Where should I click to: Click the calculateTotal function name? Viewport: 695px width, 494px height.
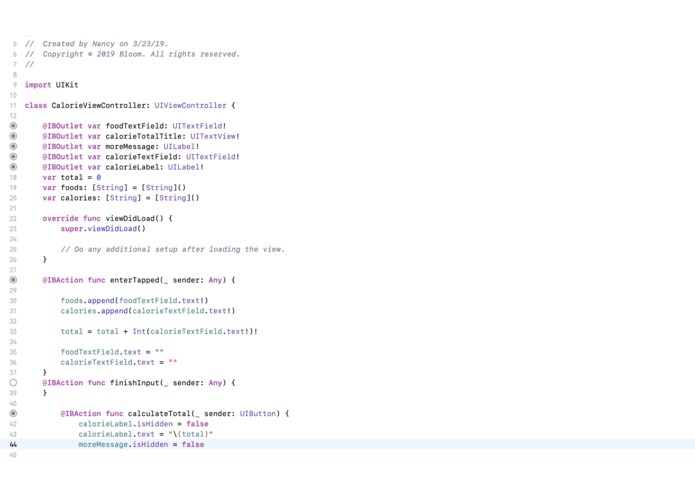(x=159, y=413)
